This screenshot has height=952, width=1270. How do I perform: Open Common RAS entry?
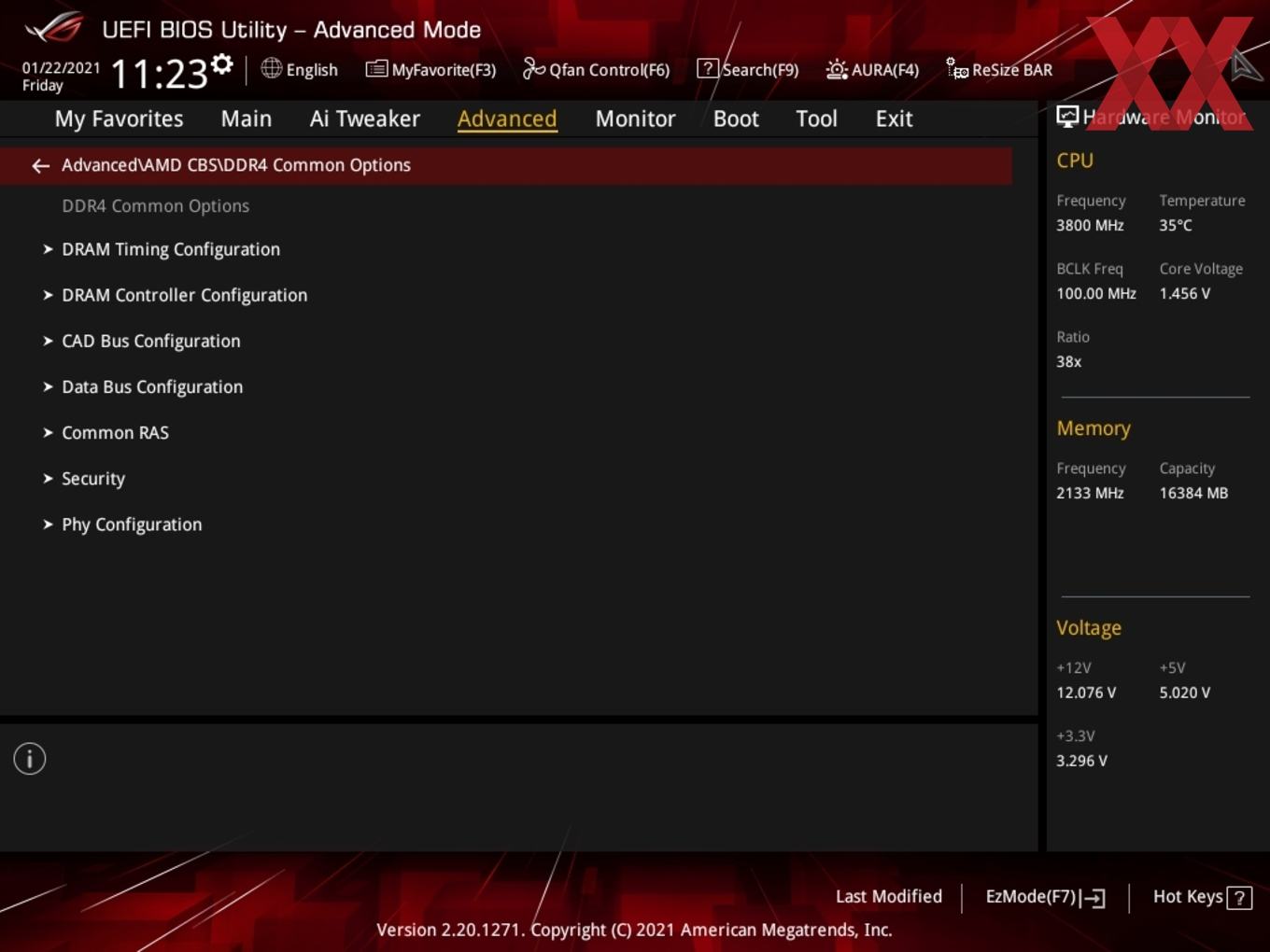(115, 432)
